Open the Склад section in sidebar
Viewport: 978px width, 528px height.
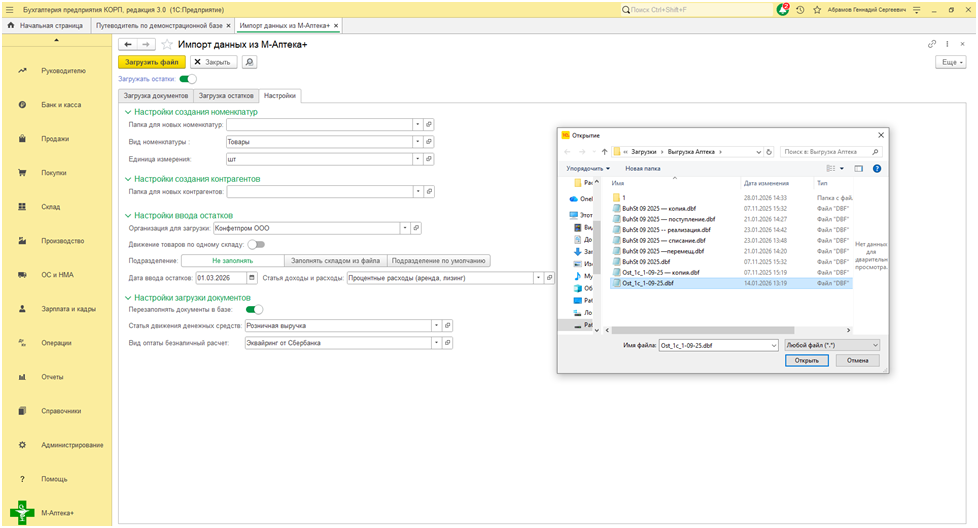(x=51, y=207)
